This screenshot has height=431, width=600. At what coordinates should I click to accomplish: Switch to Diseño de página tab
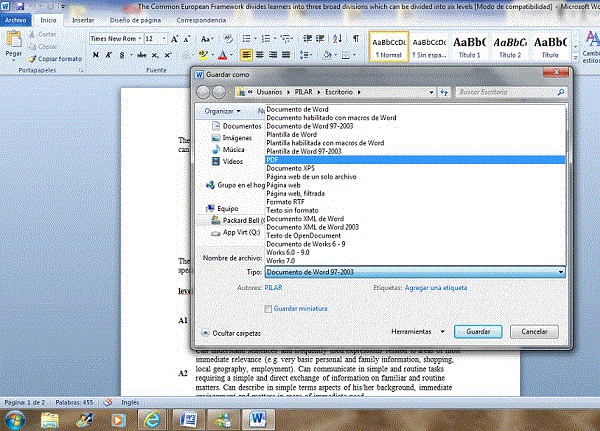point(135,20)
